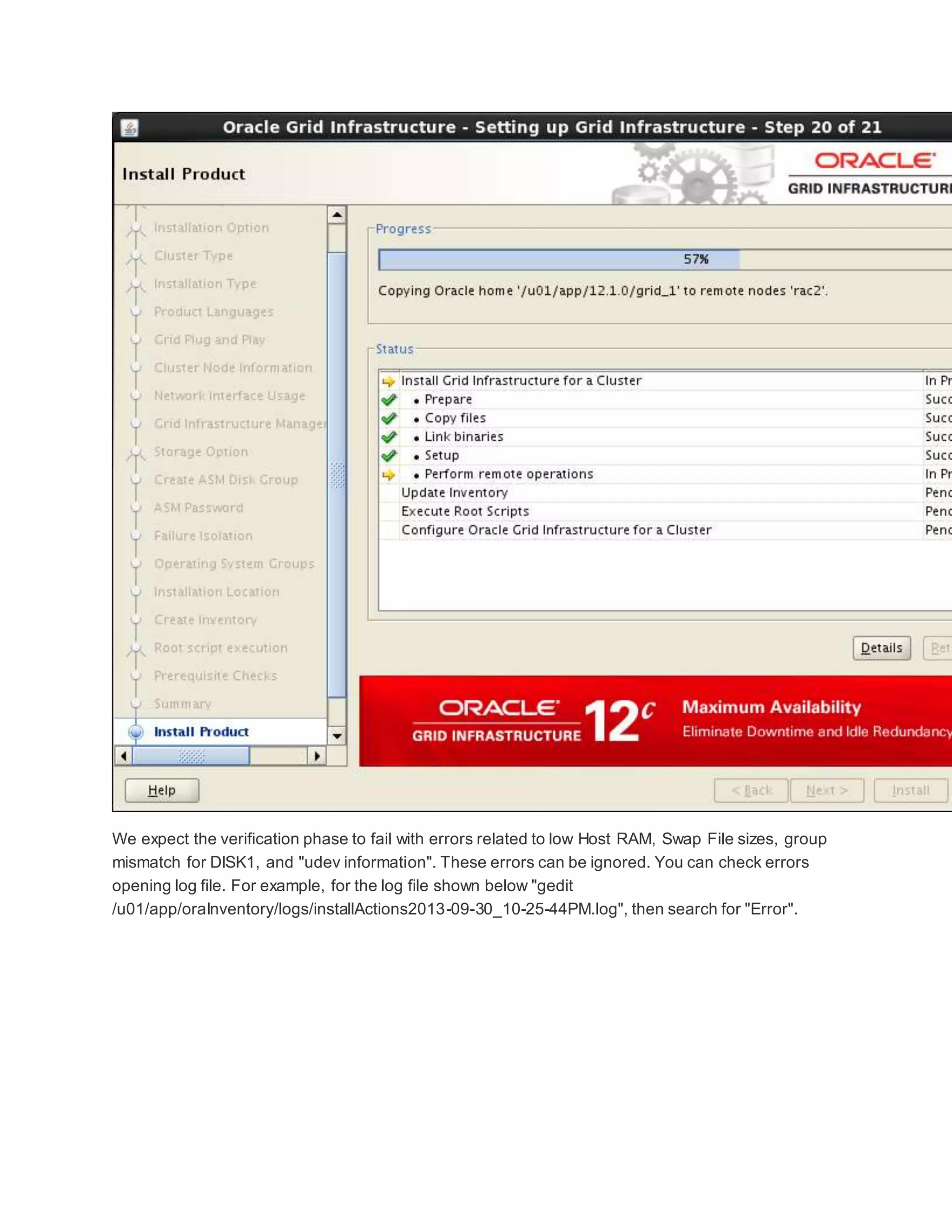The image size is (952, 1232).
Task: Click the Oracle Grid Infrastructure logo in header
Action: tap(870, 174)
